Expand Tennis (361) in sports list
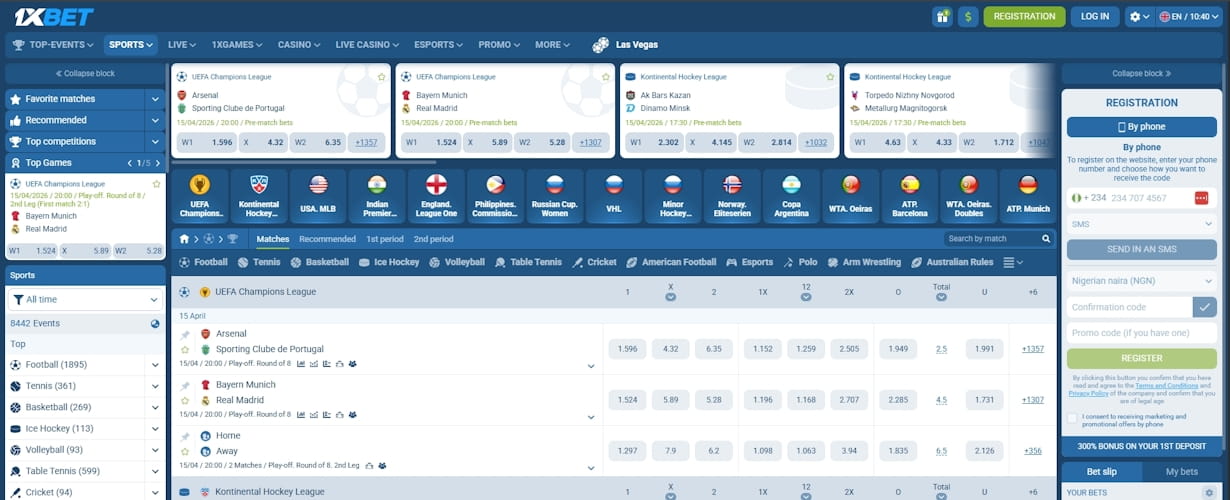 155,386
